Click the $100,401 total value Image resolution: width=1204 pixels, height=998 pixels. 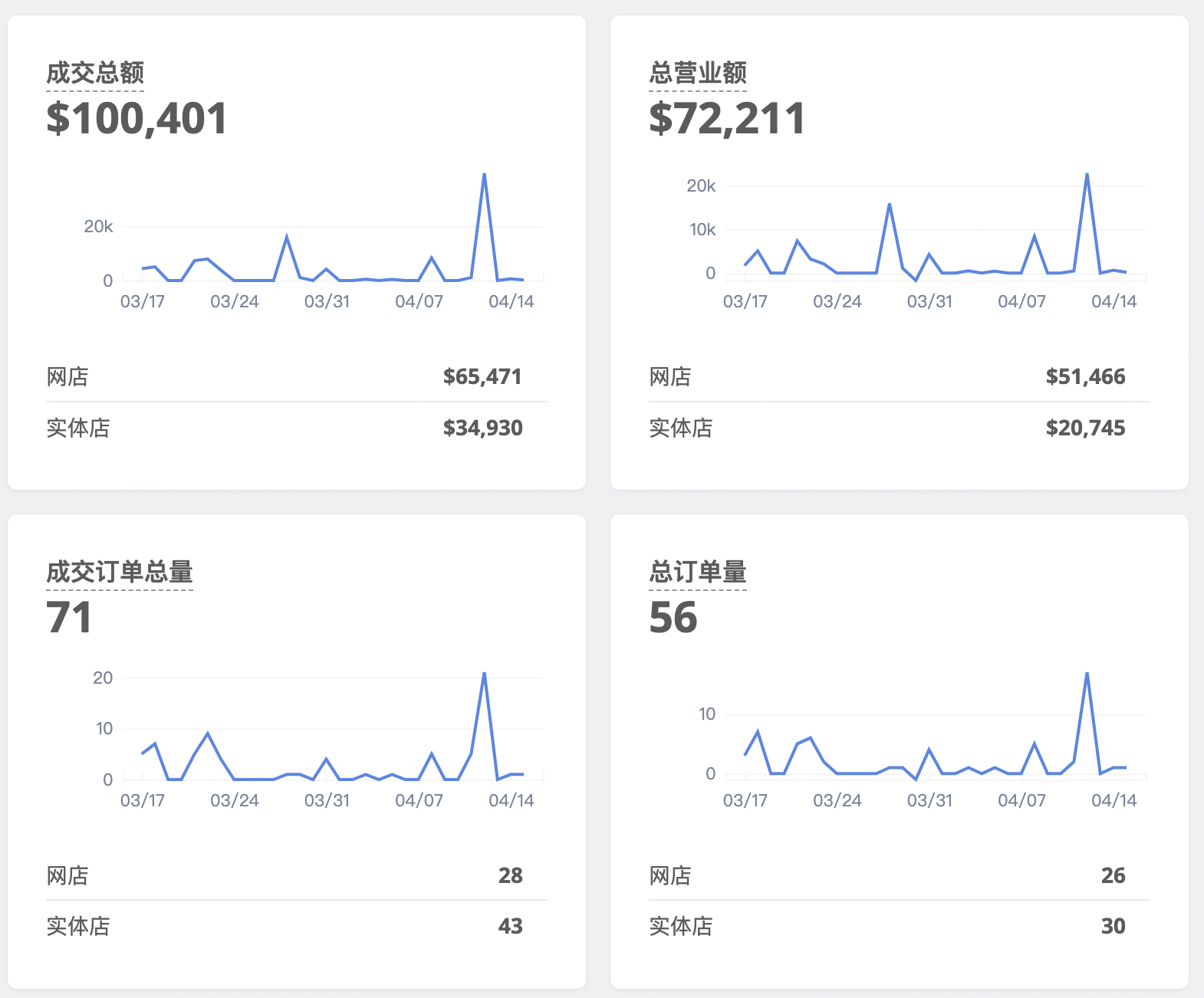pyautogui.click(x=137, y=119)
